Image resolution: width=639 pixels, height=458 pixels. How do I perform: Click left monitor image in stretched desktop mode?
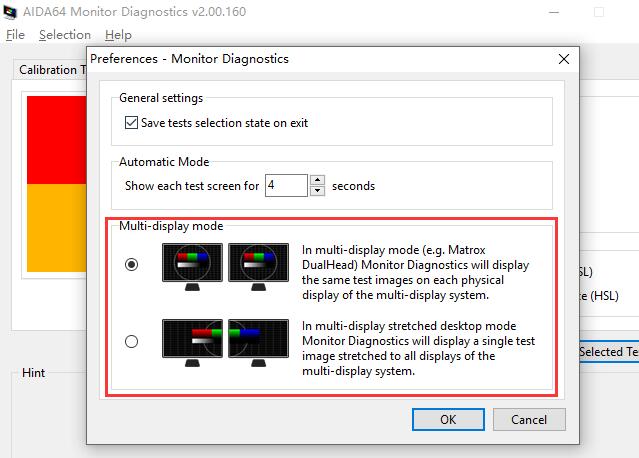tap(194, 341)
